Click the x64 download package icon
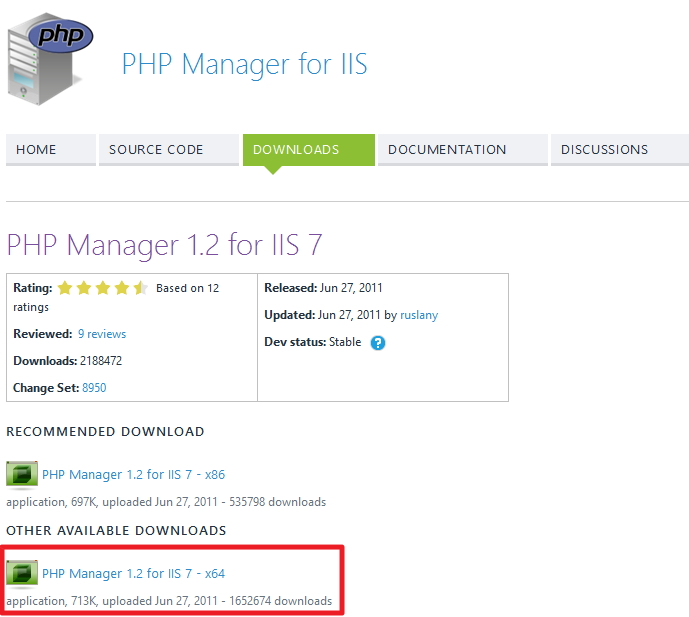The image size is (689, 617). click(22, 574)
